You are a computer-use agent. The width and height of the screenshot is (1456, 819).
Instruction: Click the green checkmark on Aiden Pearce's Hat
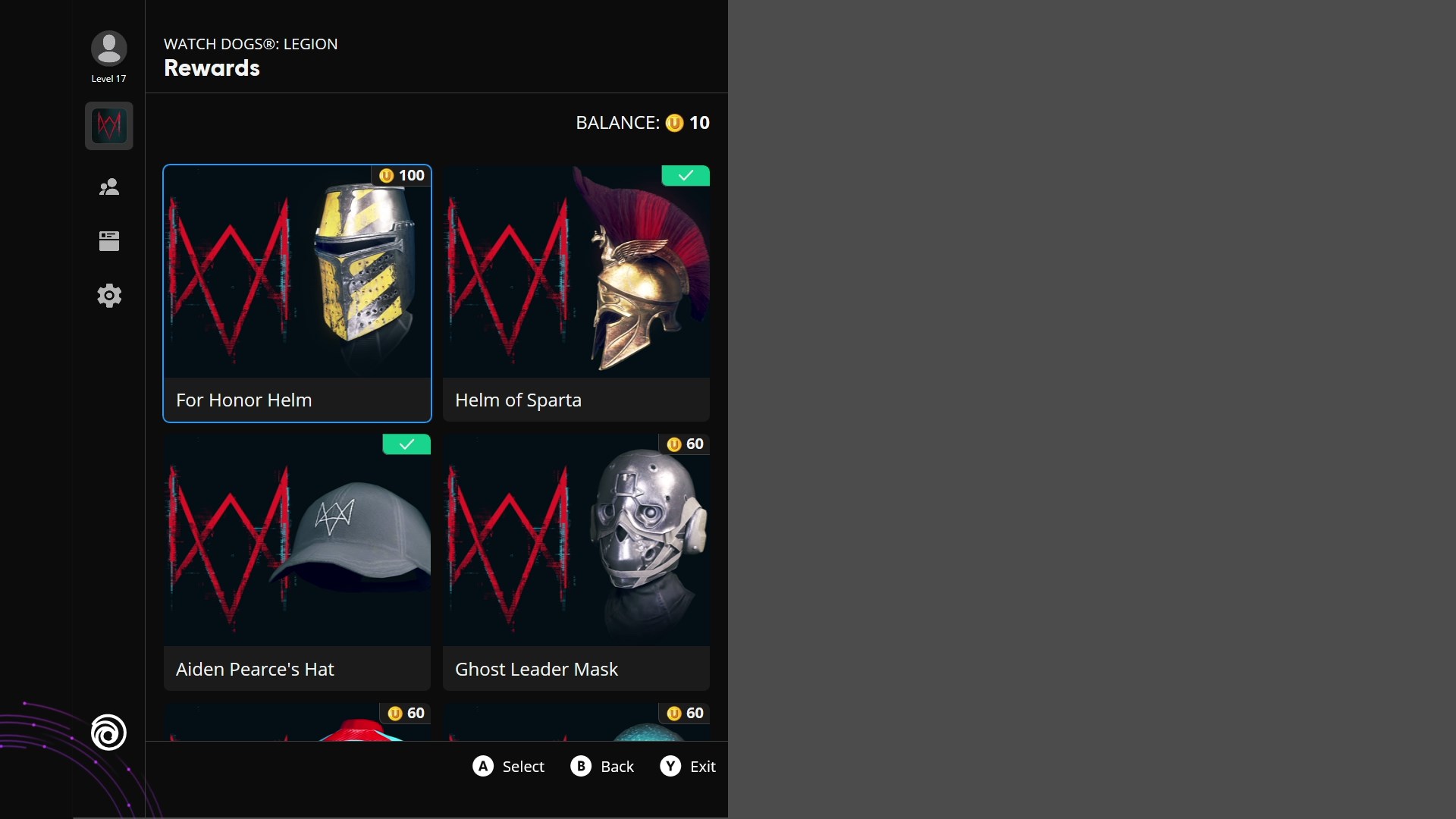coord(406,444)
